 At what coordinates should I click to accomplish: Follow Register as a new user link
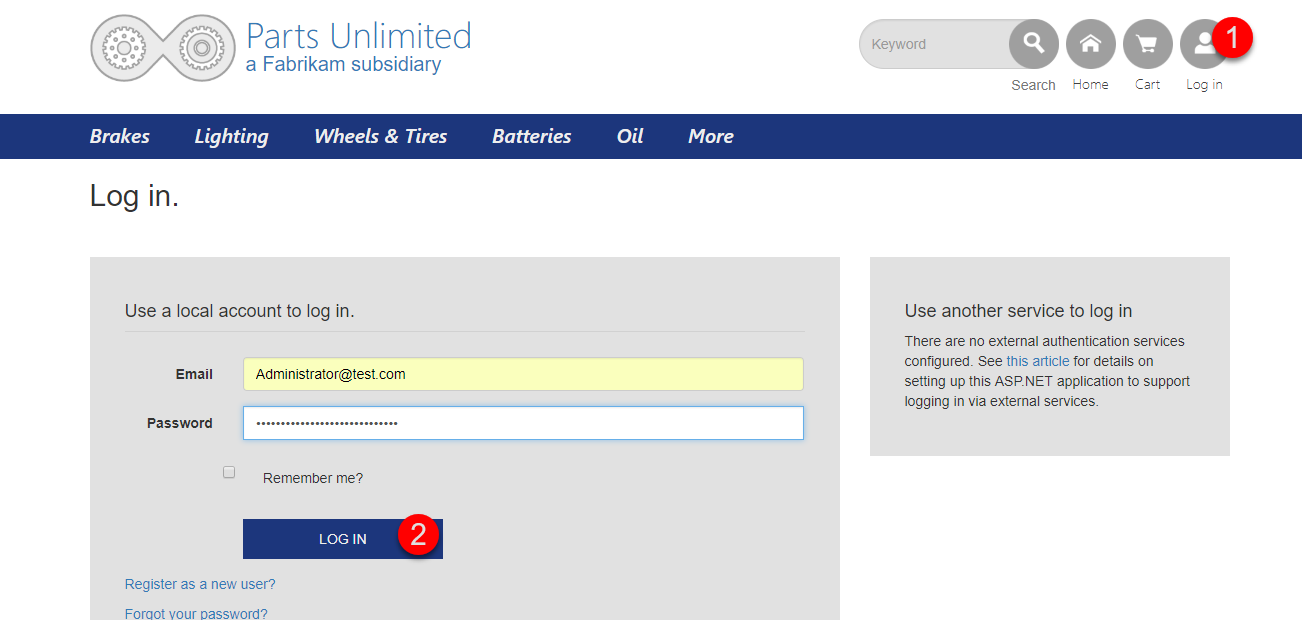coord(200,584)
